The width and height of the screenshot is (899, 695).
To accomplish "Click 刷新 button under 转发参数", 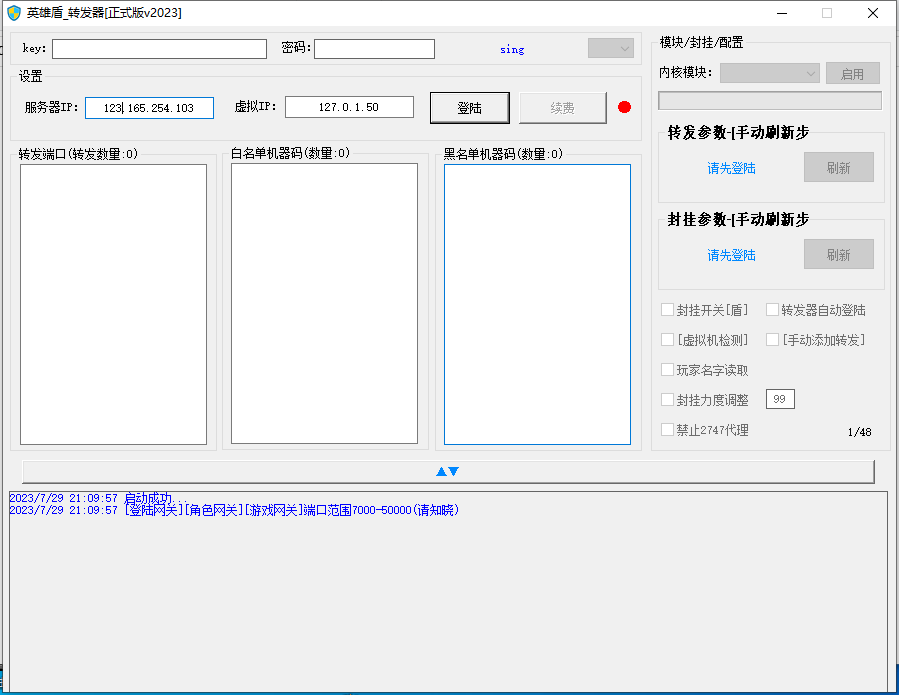I will click(x=838, y=168).
